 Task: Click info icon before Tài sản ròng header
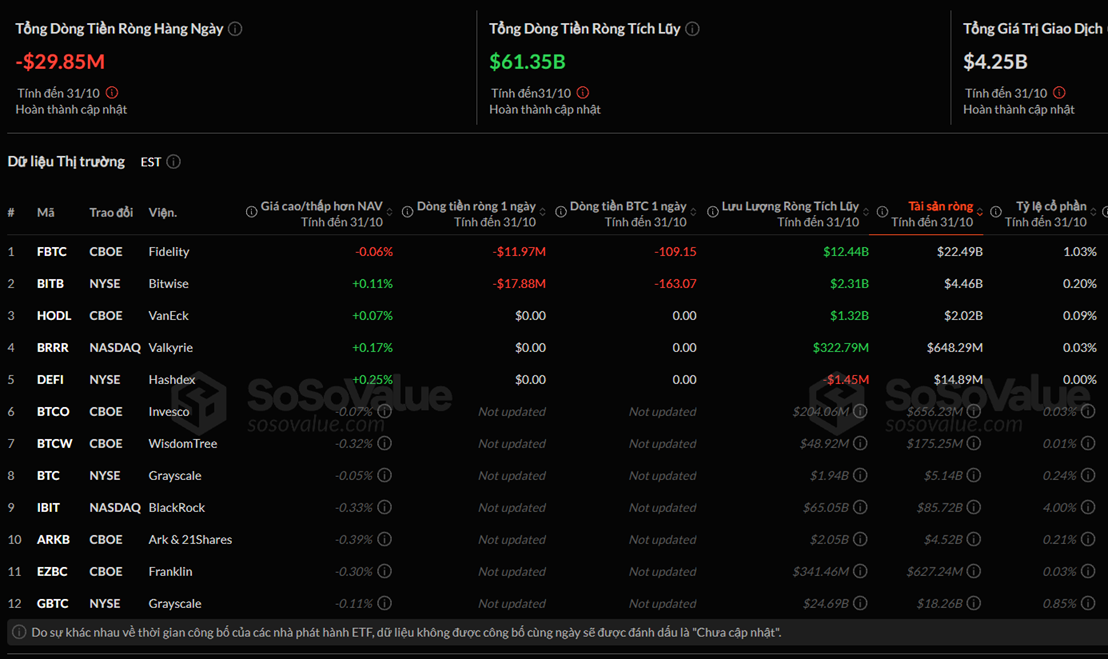[x=883, y=212]
